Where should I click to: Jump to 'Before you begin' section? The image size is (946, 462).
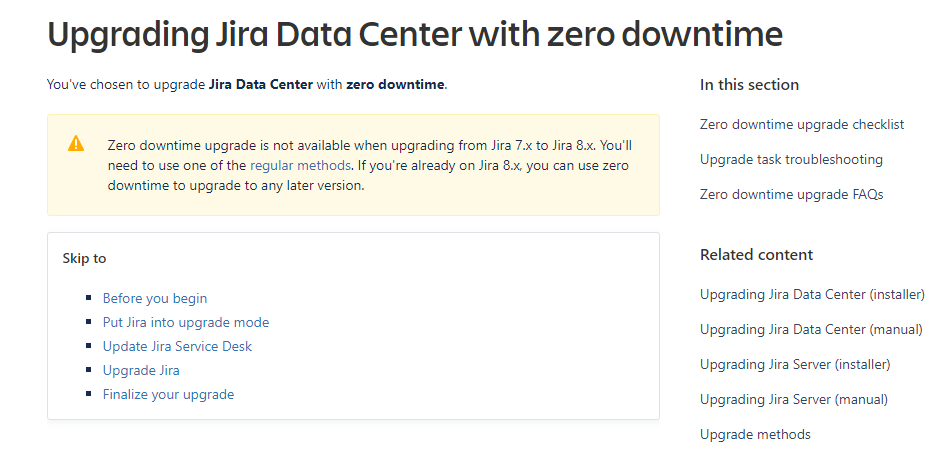click(x=155, y=298)
